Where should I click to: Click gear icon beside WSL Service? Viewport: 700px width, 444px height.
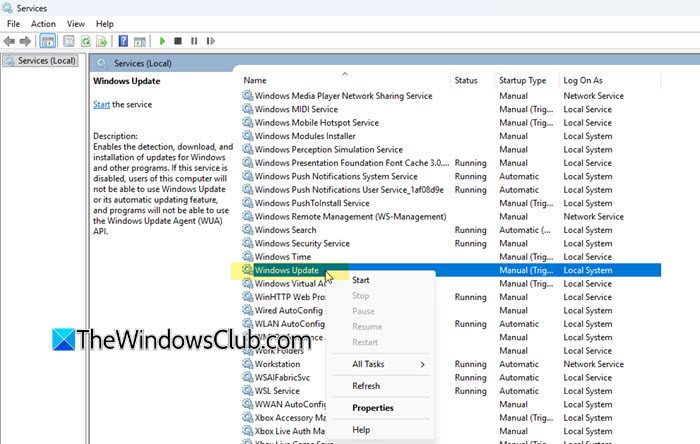point(247,390)
